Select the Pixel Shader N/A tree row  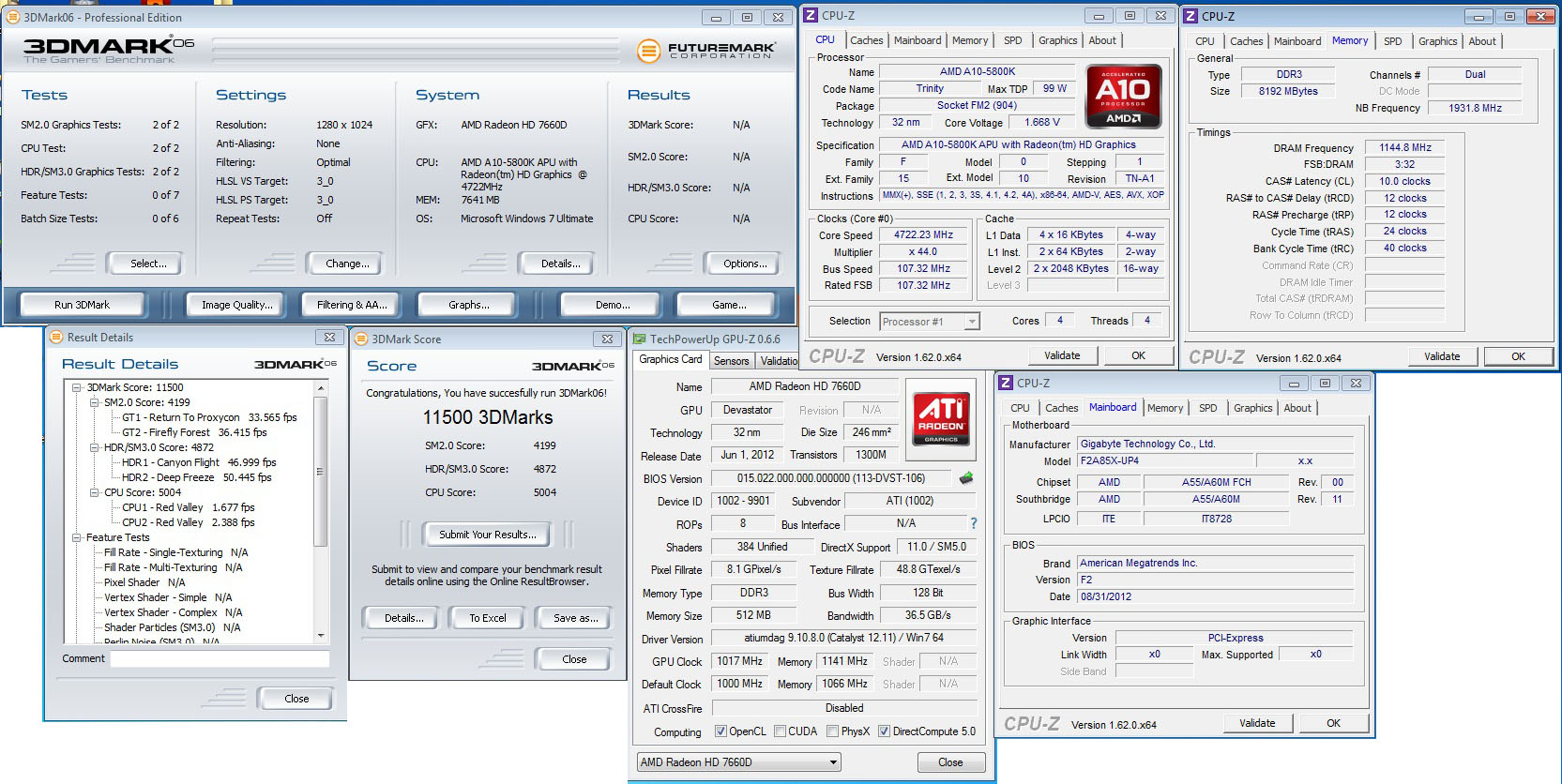pos(144,582)
